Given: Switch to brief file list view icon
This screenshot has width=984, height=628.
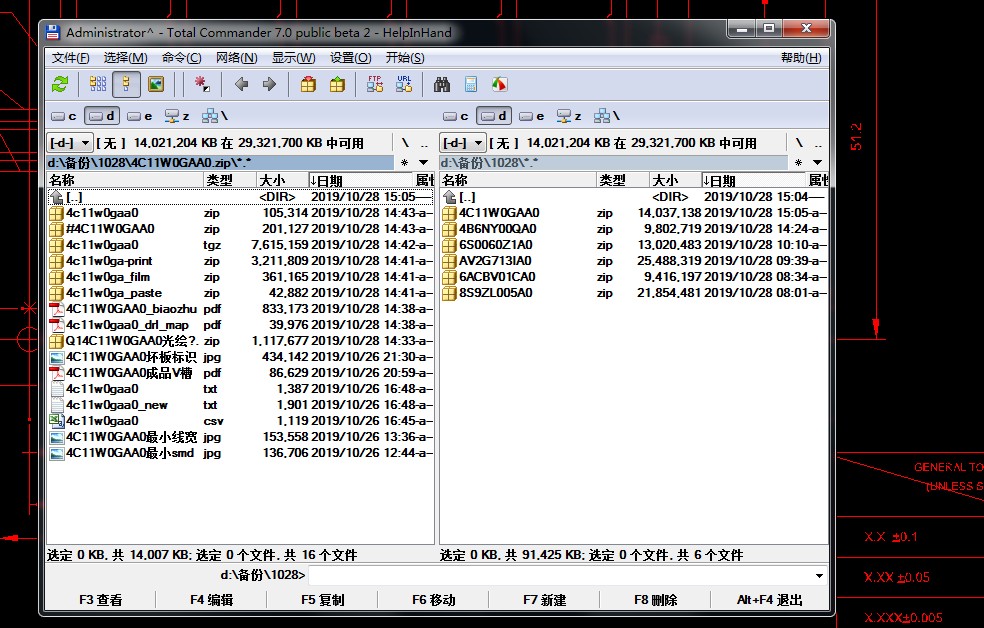Looking at the screenshot, I should [x=98, y=84].
